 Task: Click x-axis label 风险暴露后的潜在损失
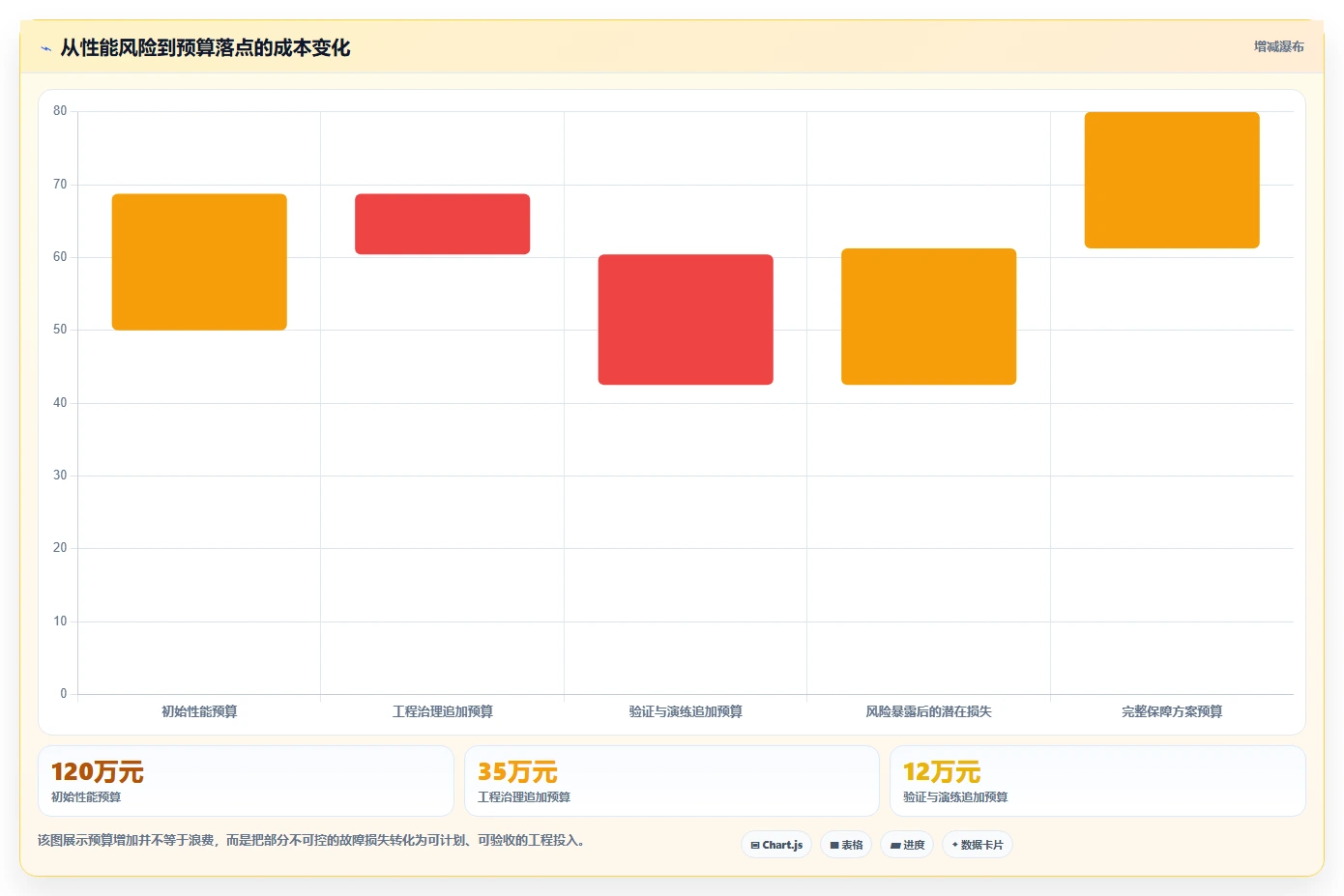(x=928, y=711)
